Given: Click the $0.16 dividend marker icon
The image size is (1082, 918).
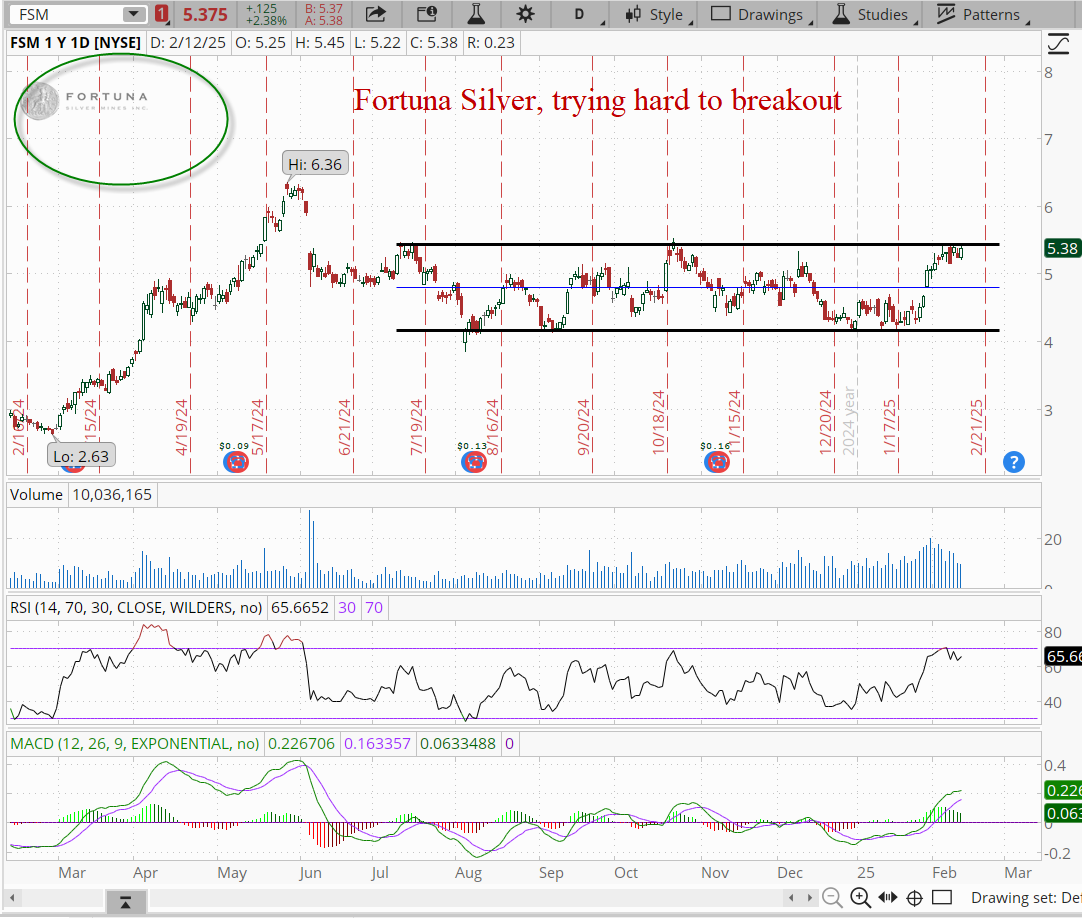Looking at the screenshot, I should click(x=716, y=462).
